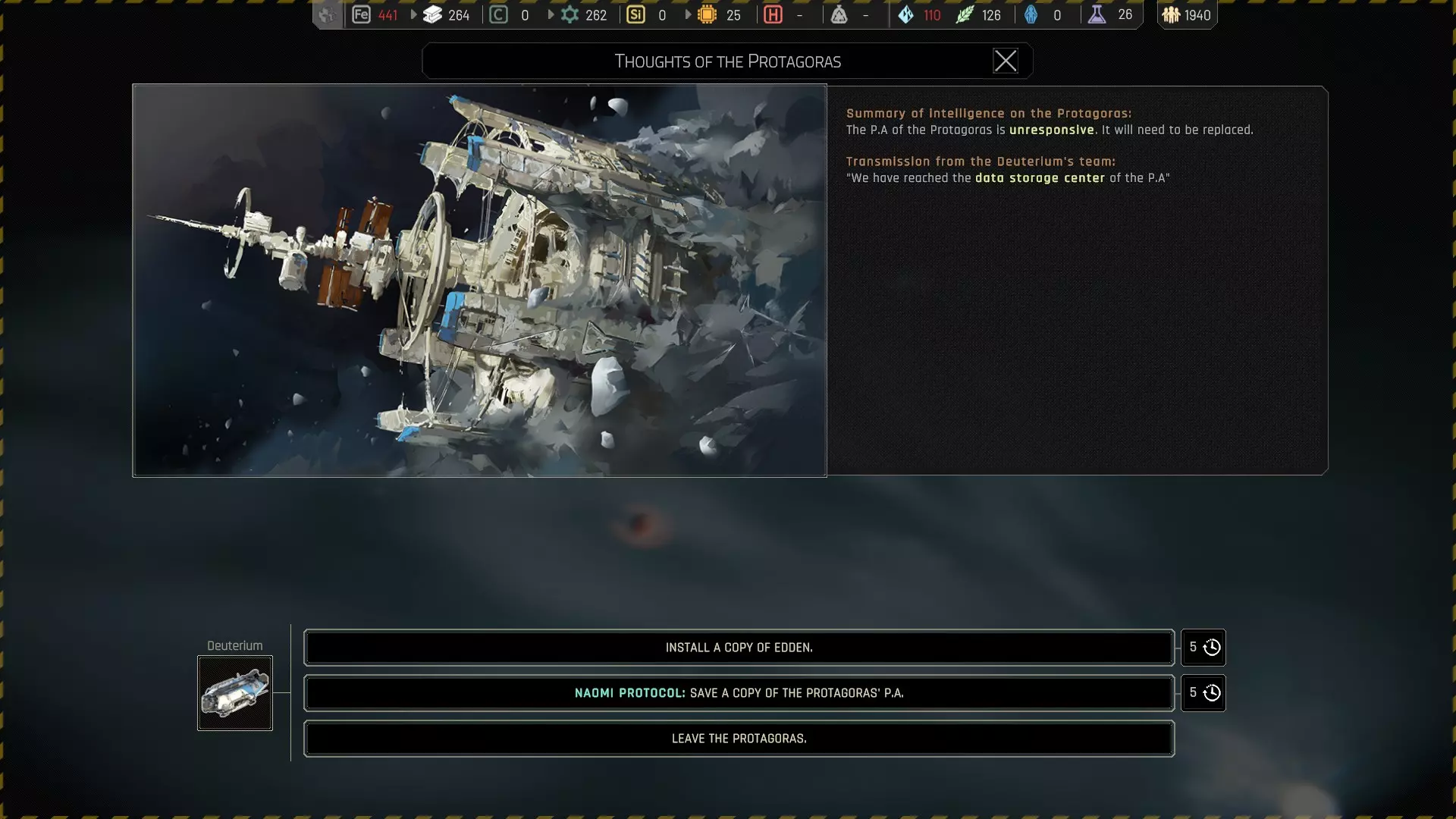Click the population count icon
Image resolution: width=1456 pixels, height=819 pixels.
(1171, 14)
